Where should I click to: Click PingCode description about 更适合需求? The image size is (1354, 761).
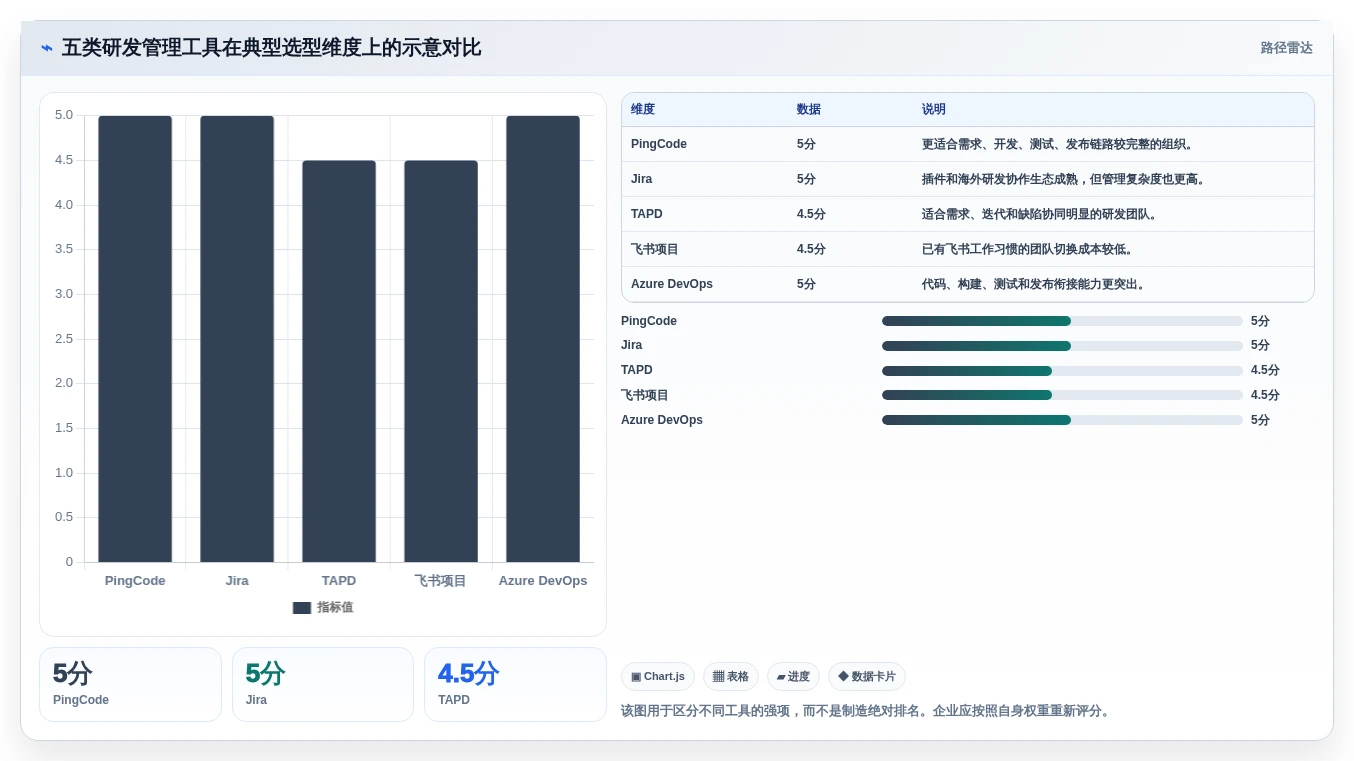(1059, 144)
